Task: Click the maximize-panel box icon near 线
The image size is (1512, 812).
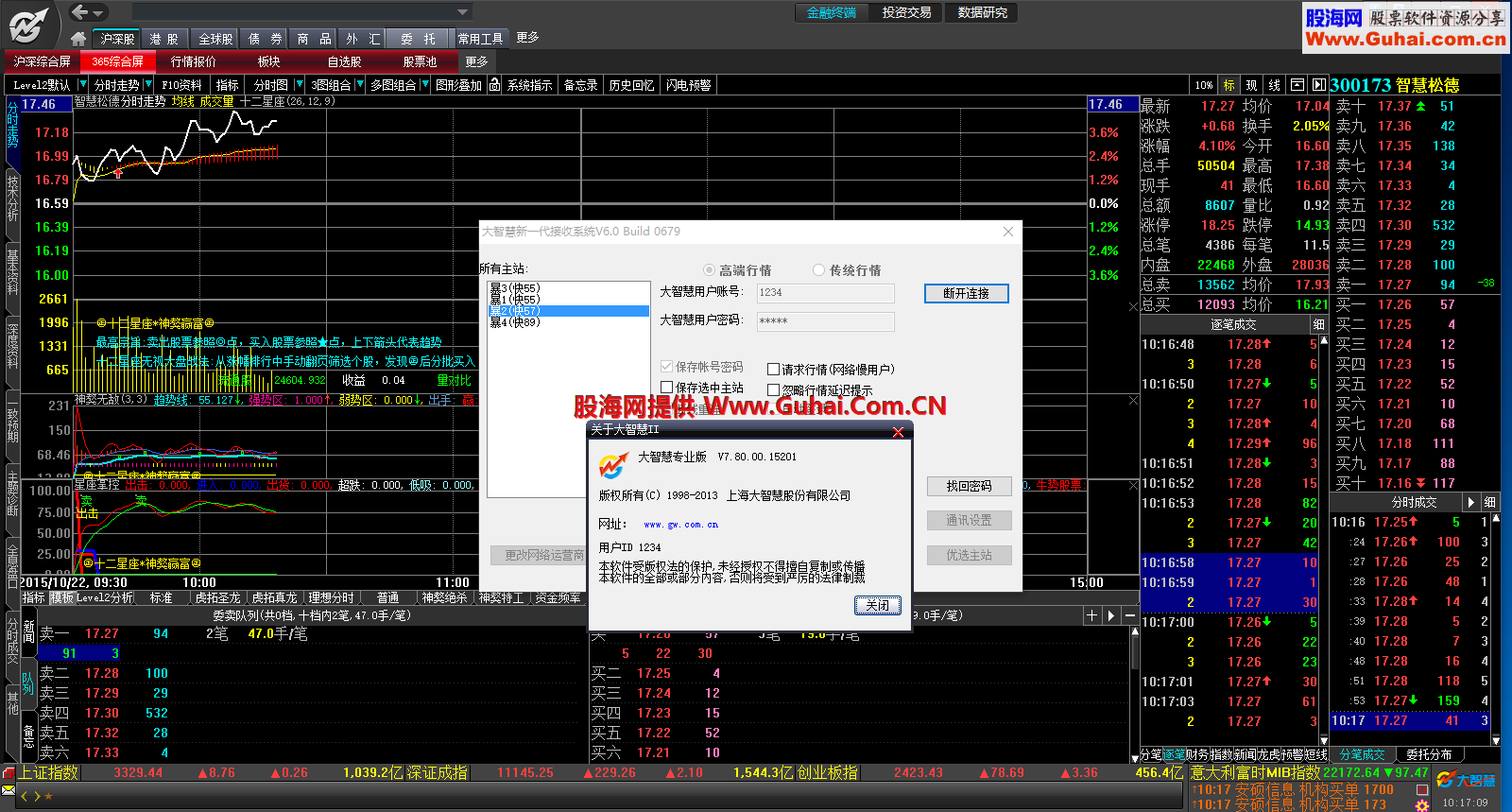Action: click(1297, 85)
